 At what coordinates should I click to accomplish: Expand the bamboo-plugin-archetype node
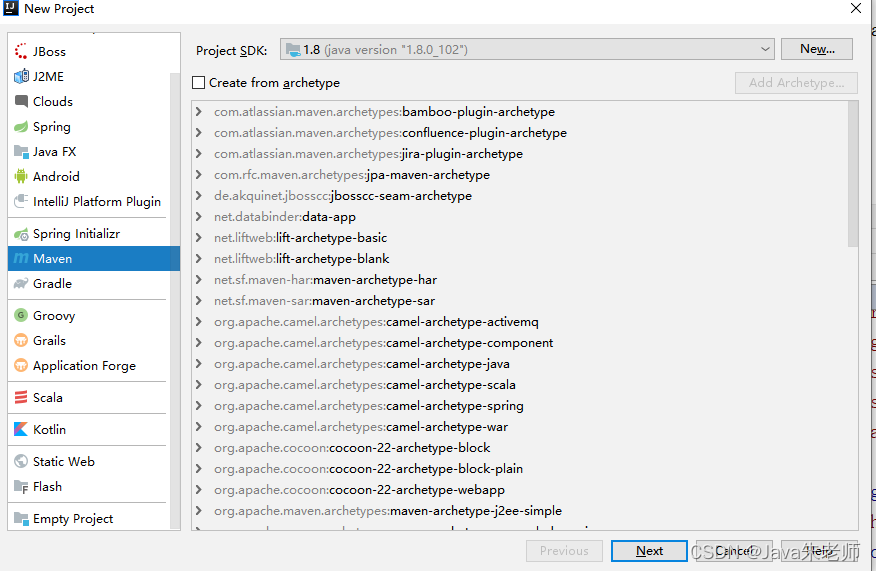(198, 111)
